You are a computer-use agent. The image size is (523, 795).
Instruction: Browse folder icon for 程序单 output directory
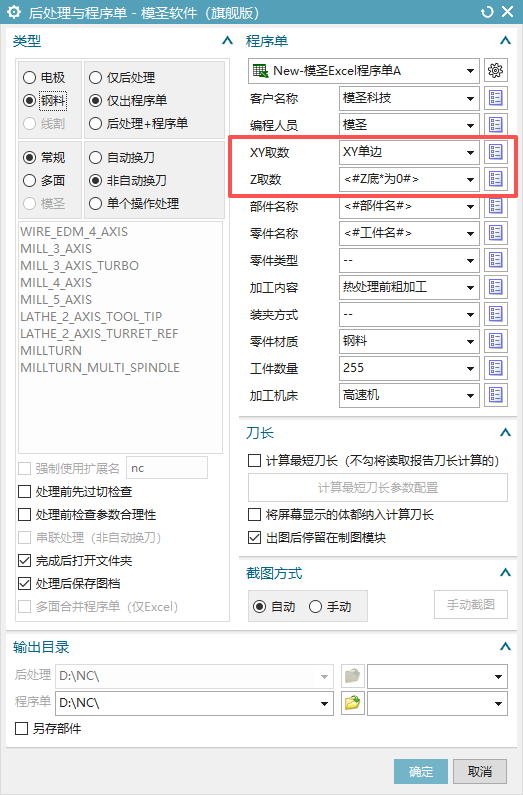coord(352,703)
